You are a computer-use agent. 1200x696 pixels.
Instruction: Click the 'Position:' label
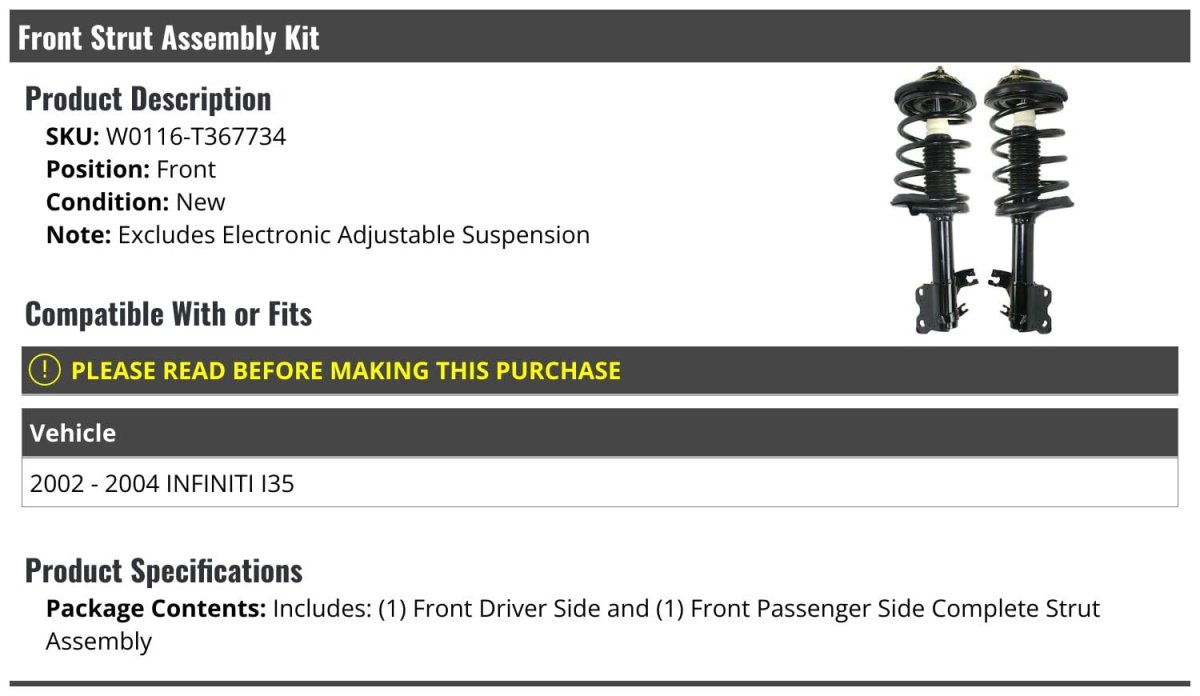pos(97,170)
